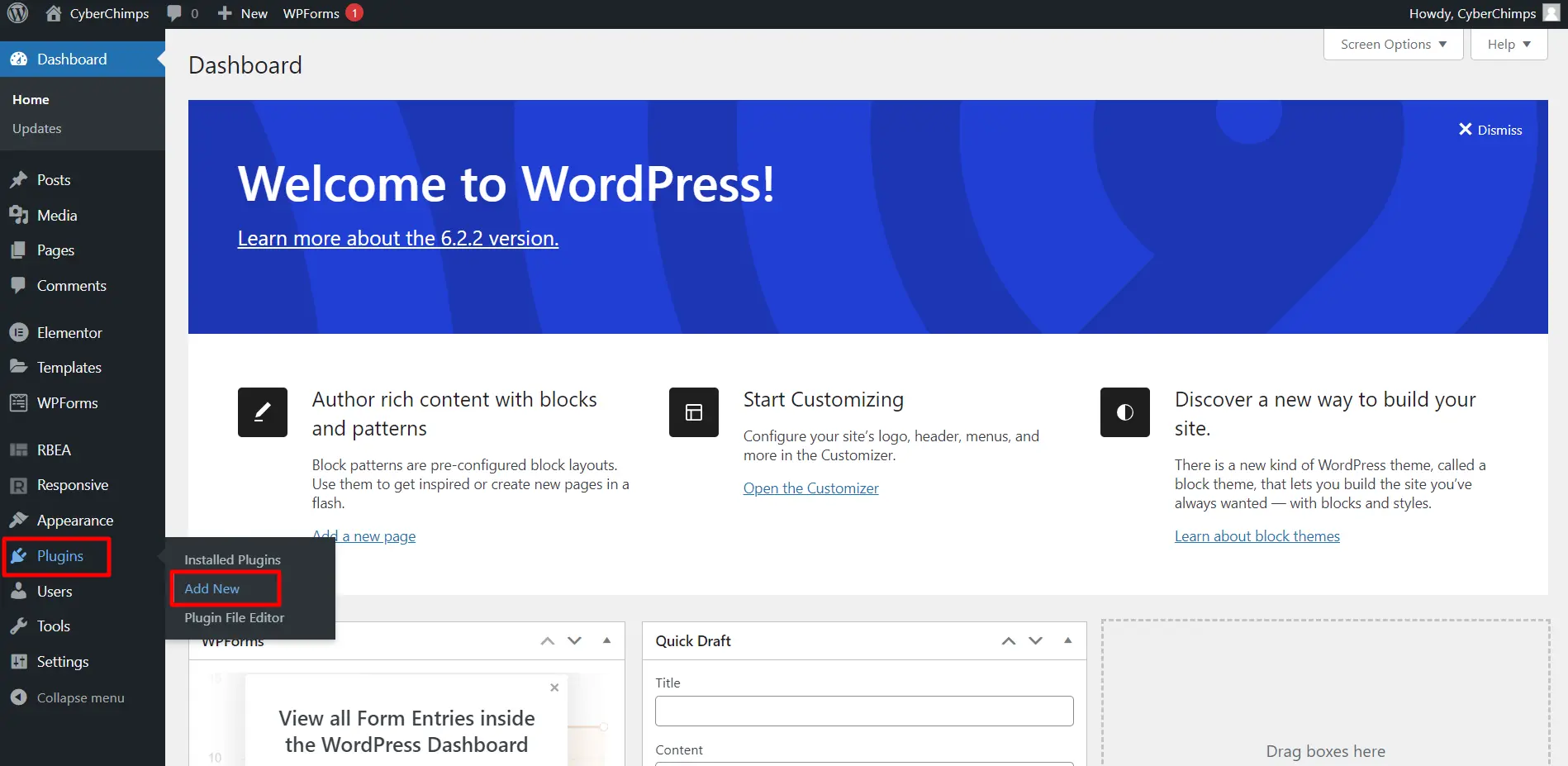Click Howdy, CyberChimps account link
The height and width of the screenshot is (766, 1568).
[1472, 13]
